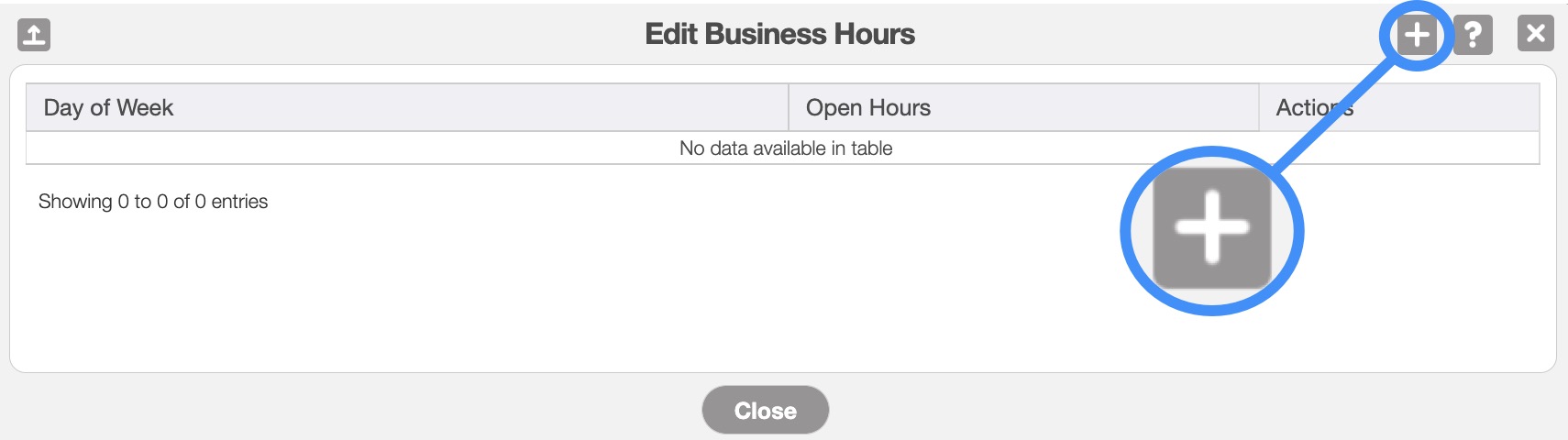Click the "Edit Business Hours" dialog title
Image resolution: width=1568 pixels, height=440 pixels.
[779, 34]
